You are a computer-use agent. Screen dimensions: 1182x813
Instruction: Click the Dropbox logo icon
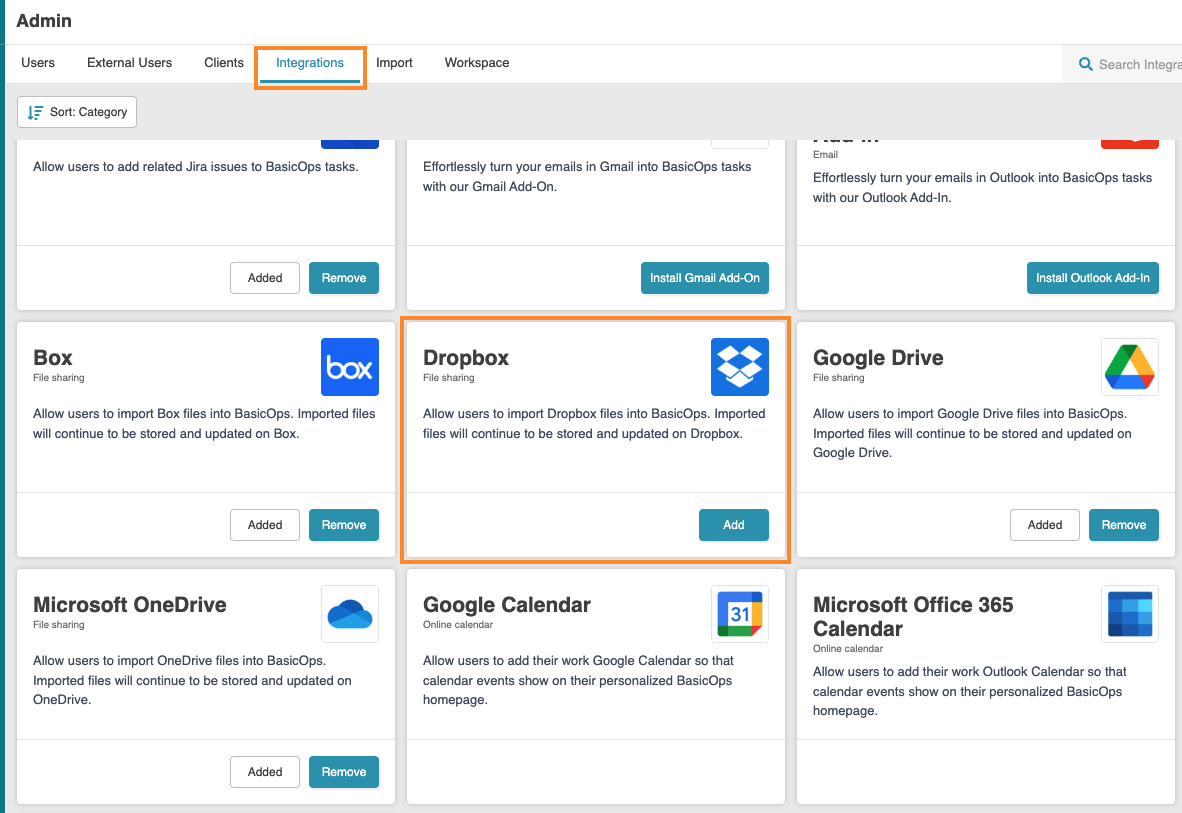(739, 367)
